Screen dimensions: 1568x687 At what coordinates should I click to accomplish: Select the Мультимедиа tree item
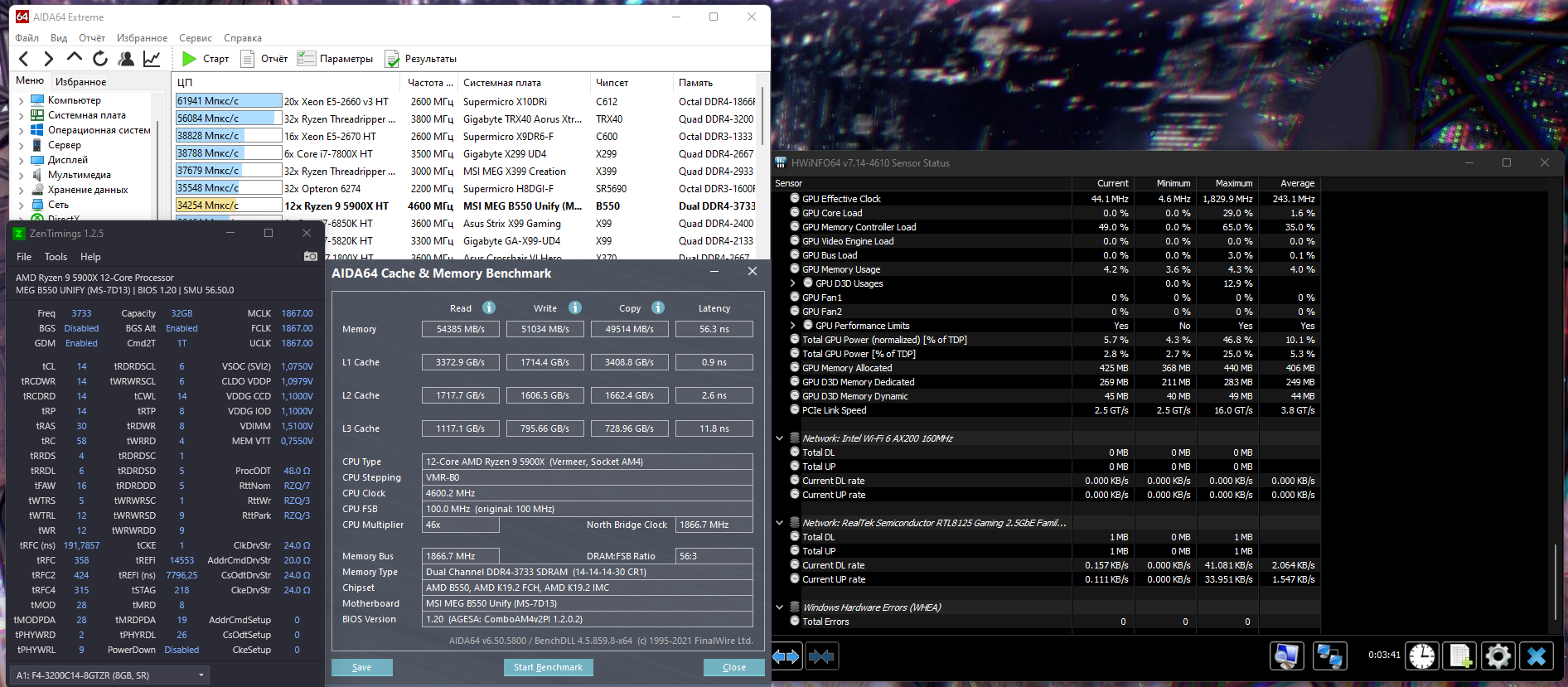(x=80, y=175)
